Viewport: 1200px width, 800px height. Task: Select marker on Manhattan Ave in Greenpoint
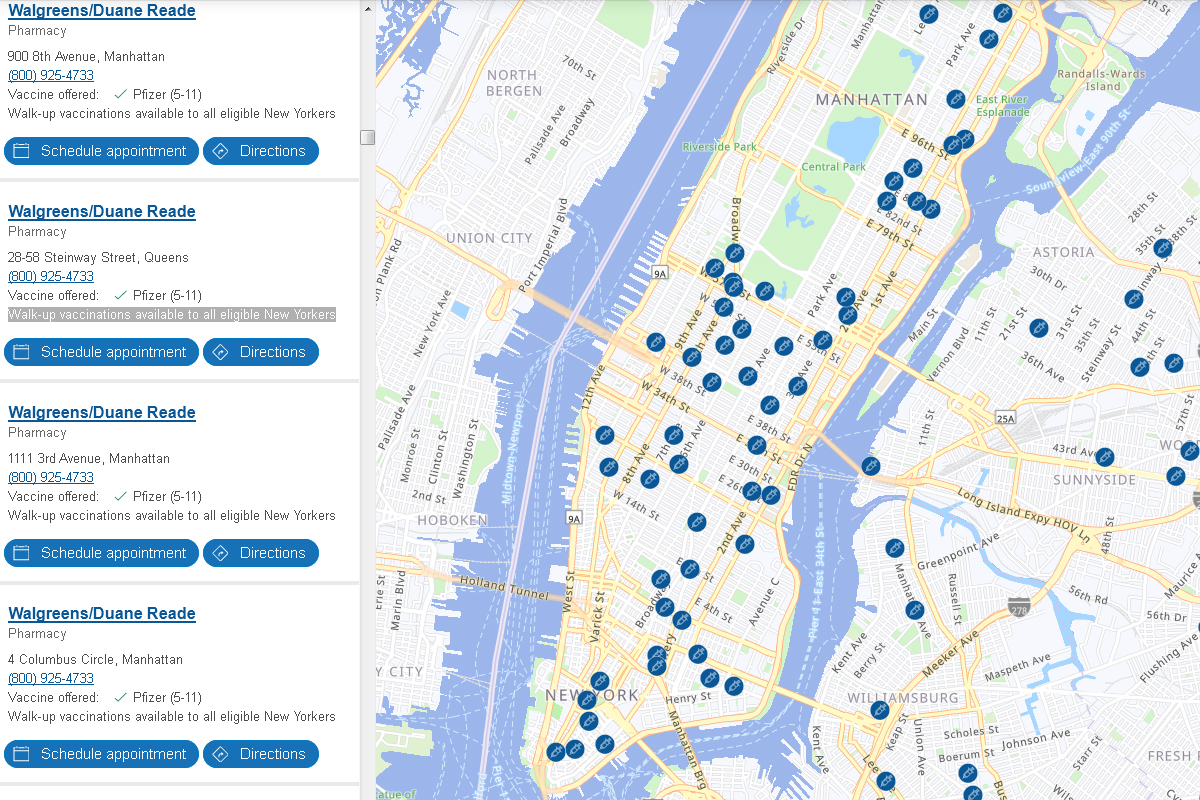(x=914, y=609)
